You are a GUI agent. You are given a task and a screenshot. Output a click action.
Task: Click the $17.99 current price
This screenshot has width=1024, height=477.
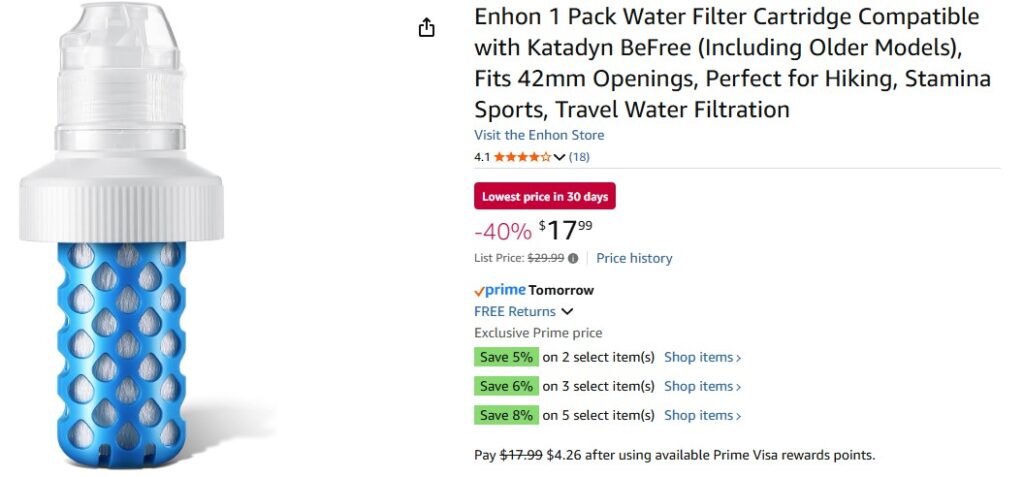tap(565, 231)
